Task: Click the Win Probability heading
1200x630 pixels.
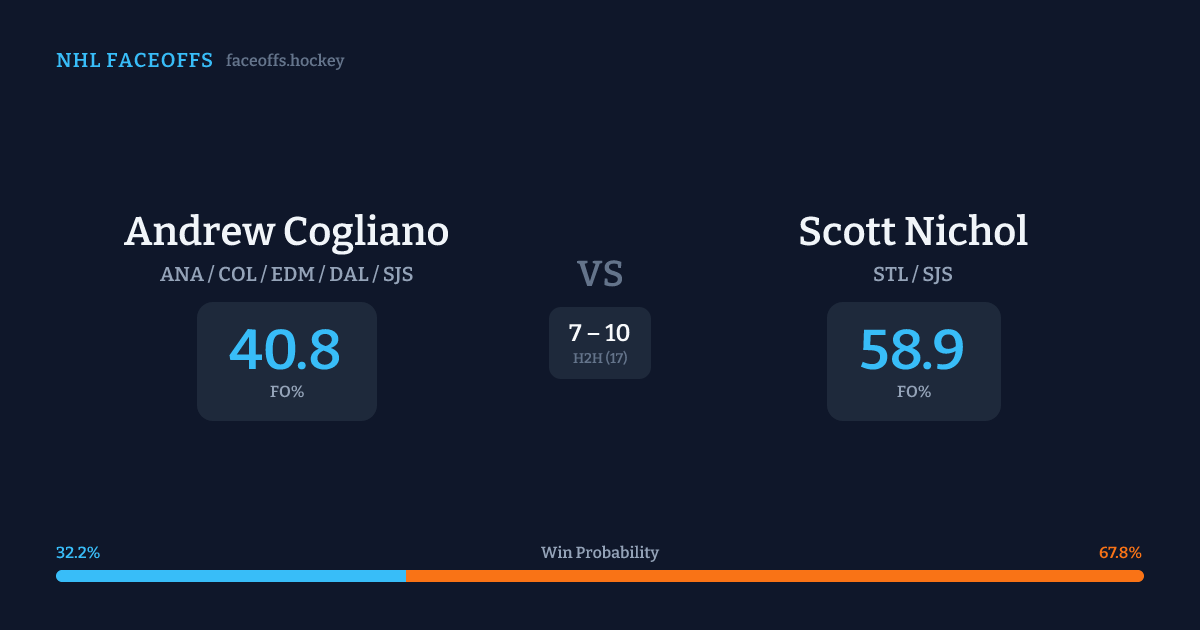Action: 600,553
